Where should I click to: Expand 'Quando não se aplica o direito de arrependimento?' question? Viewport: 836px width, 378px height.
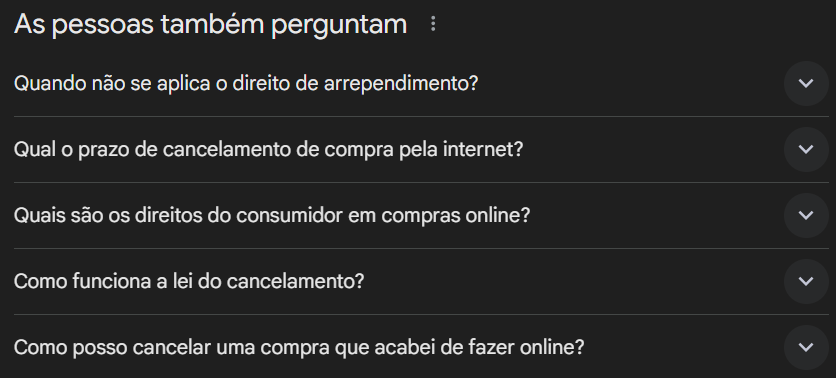click(421, 83)
